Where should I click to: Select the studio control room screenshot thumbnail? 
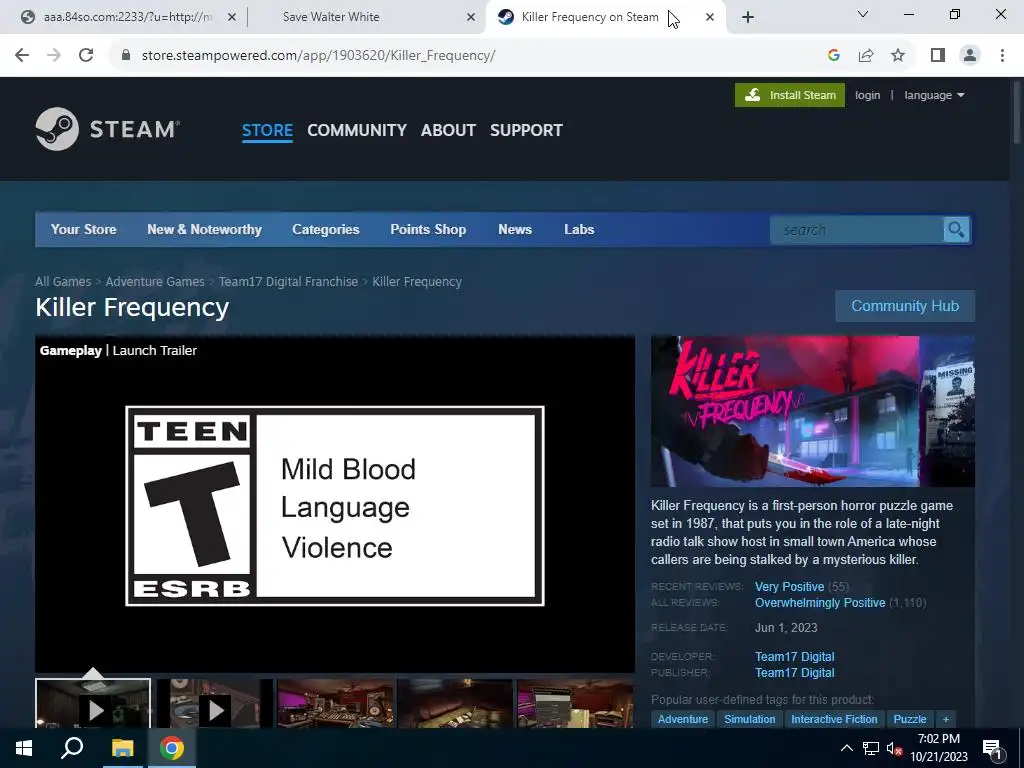click(335, 704)
